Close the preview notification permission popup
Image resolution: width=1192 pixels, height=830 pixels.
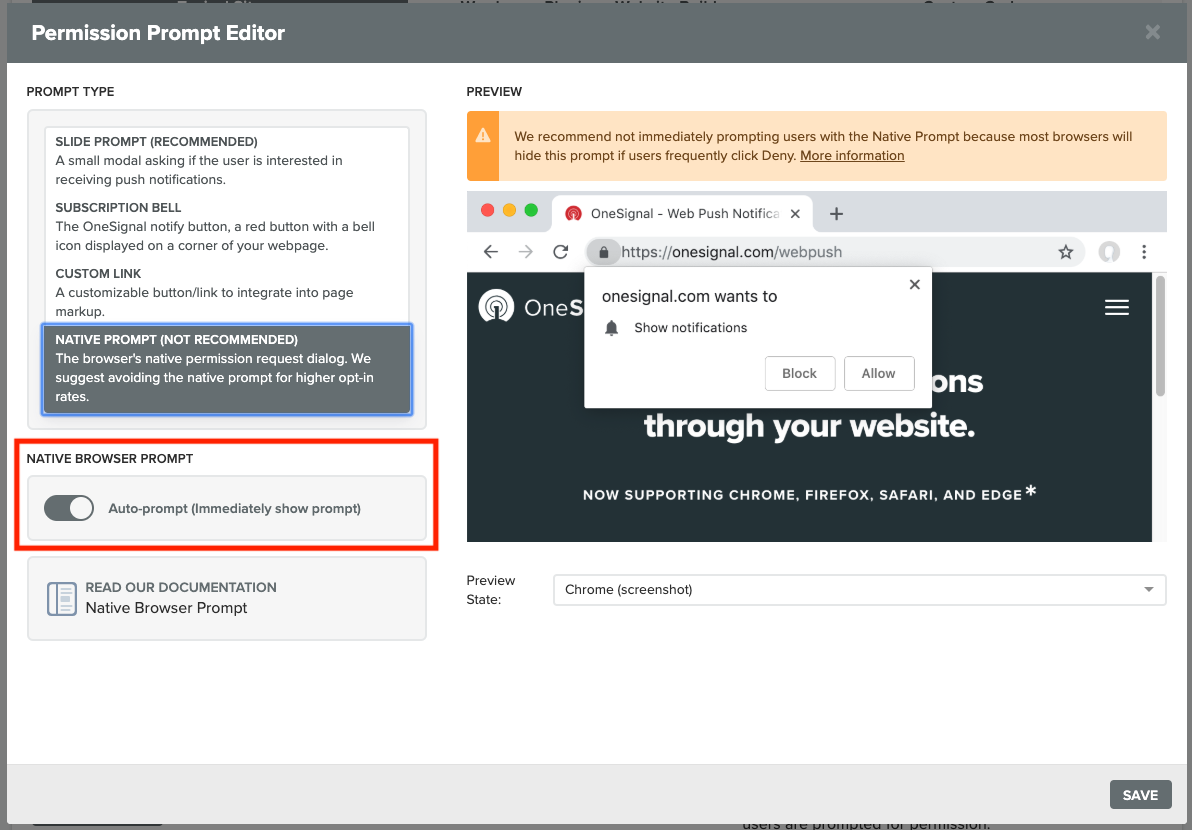tap(915, 284)
